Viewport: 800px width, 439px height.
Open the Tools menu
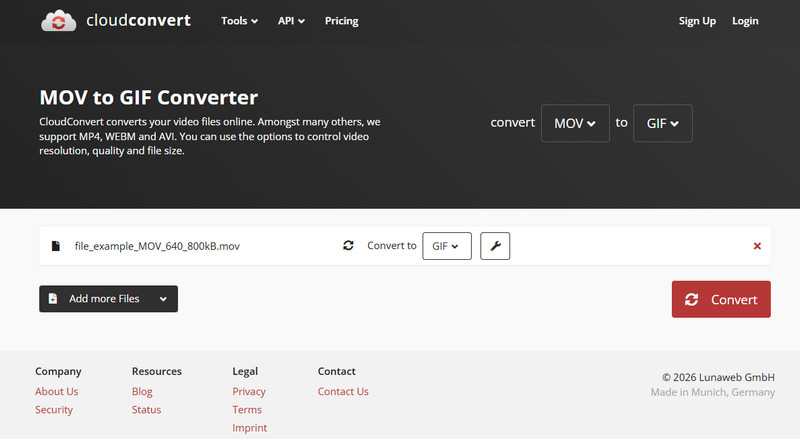pos(239,21)
